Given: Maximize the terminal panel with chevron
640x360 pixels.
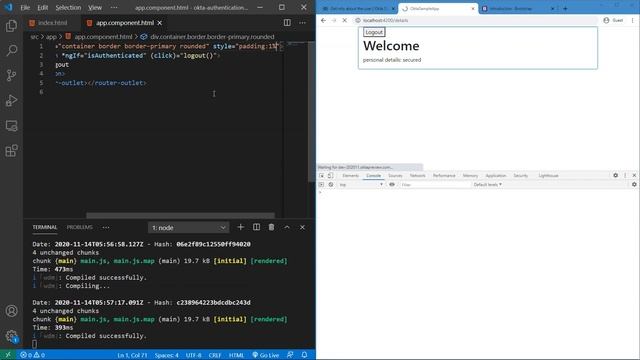Looking at the screenshot, I should point(287,227).
